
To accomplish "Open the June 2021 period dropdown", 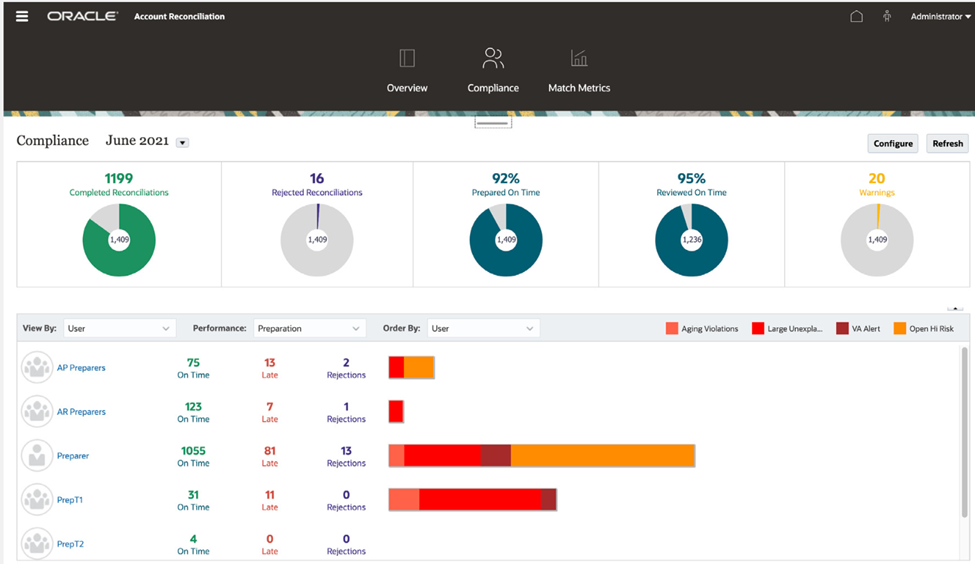I will pos(182,143).
